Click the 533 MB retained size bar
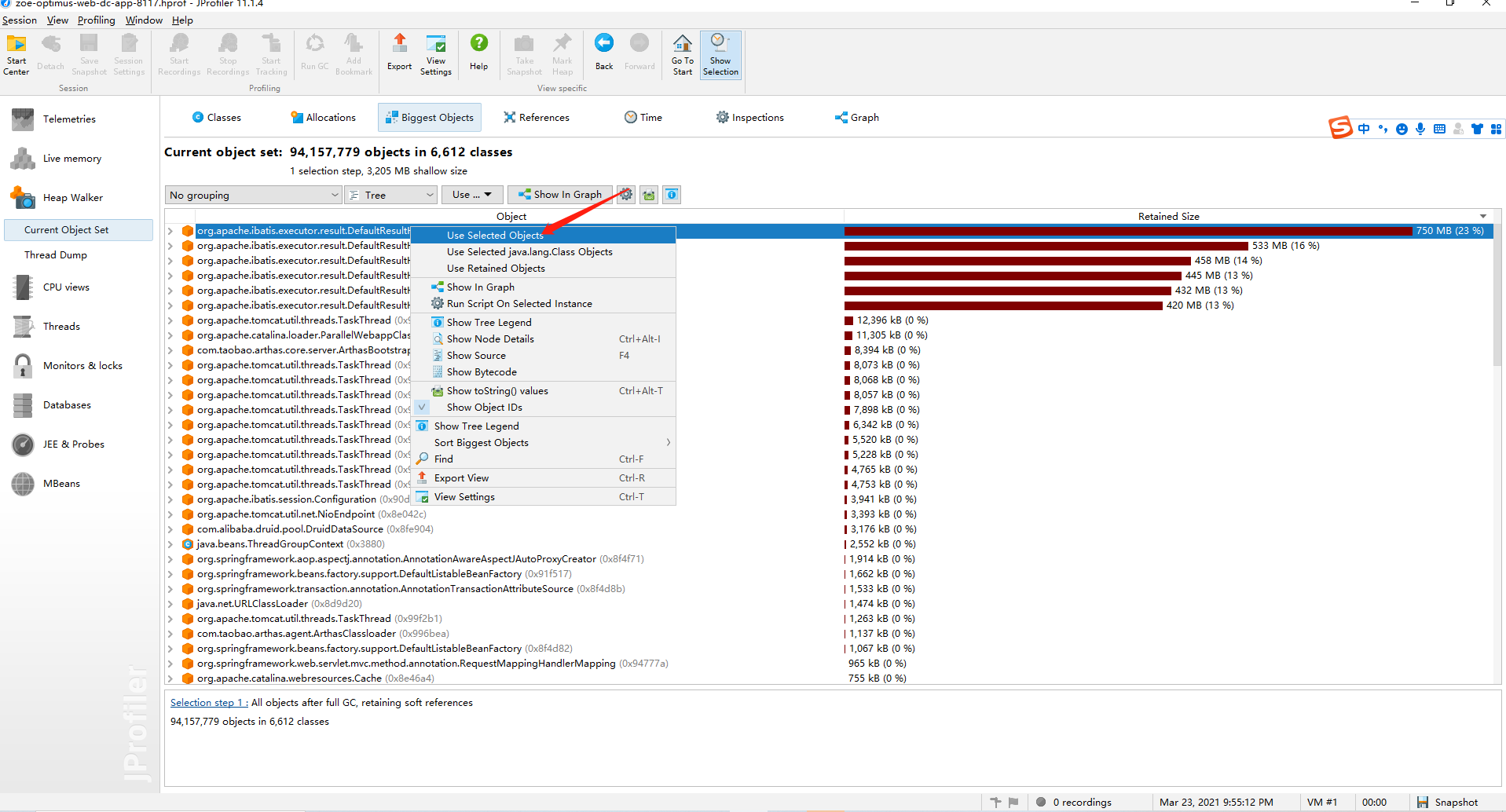The image size is (1506, 812). pos(1046,246)
